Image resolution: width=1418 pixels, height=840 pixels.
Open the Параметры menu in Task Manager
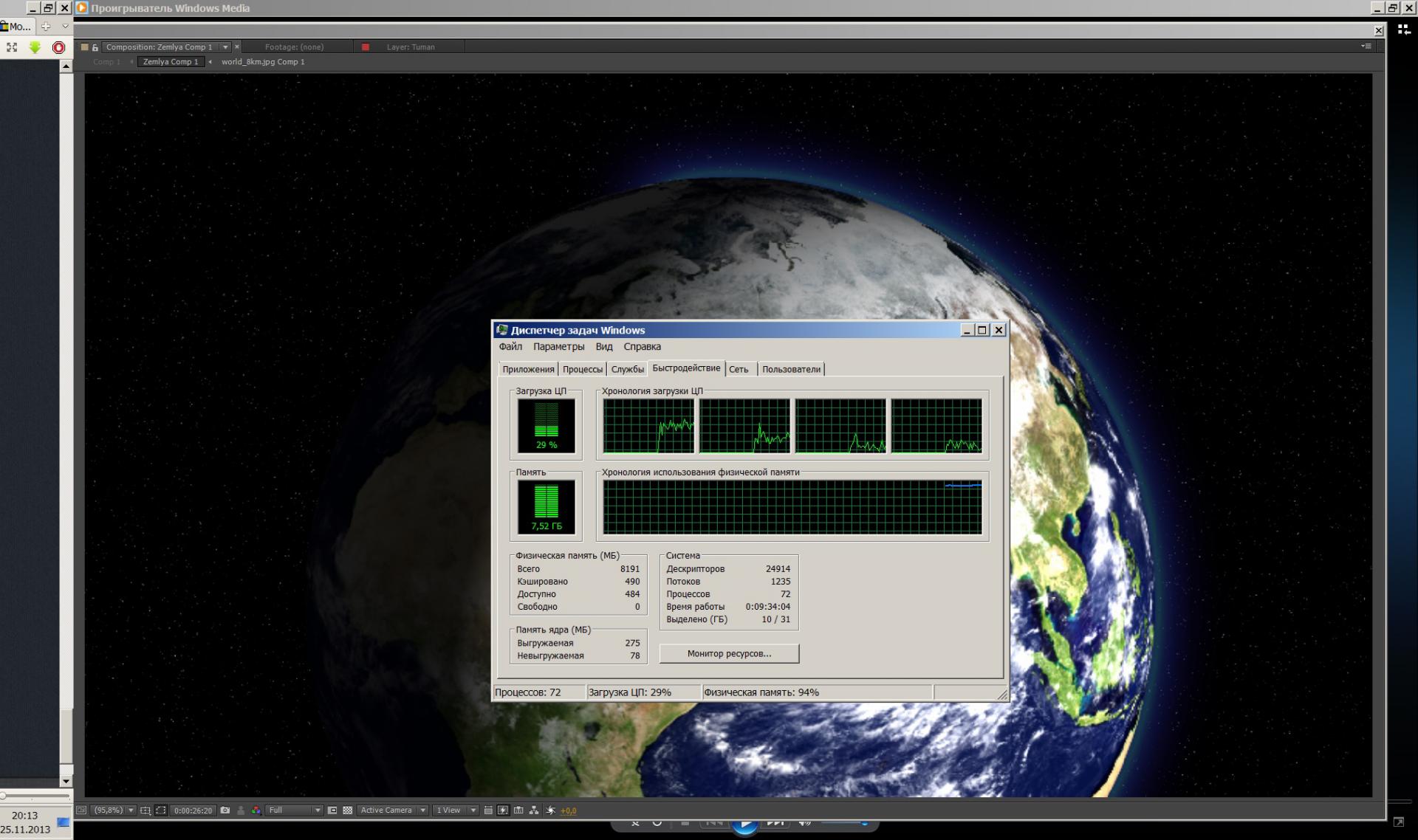coord(558,346)
